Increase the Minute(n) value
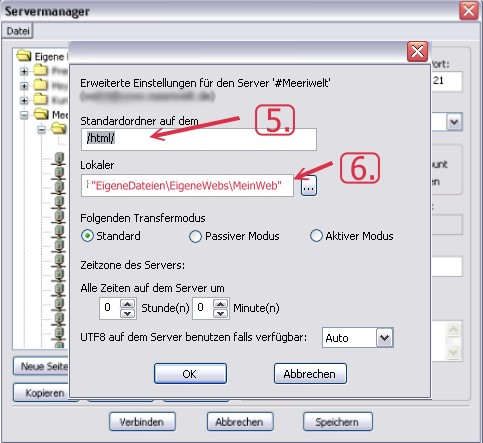Viewport: 483px width, 443px height. point(221,304)
